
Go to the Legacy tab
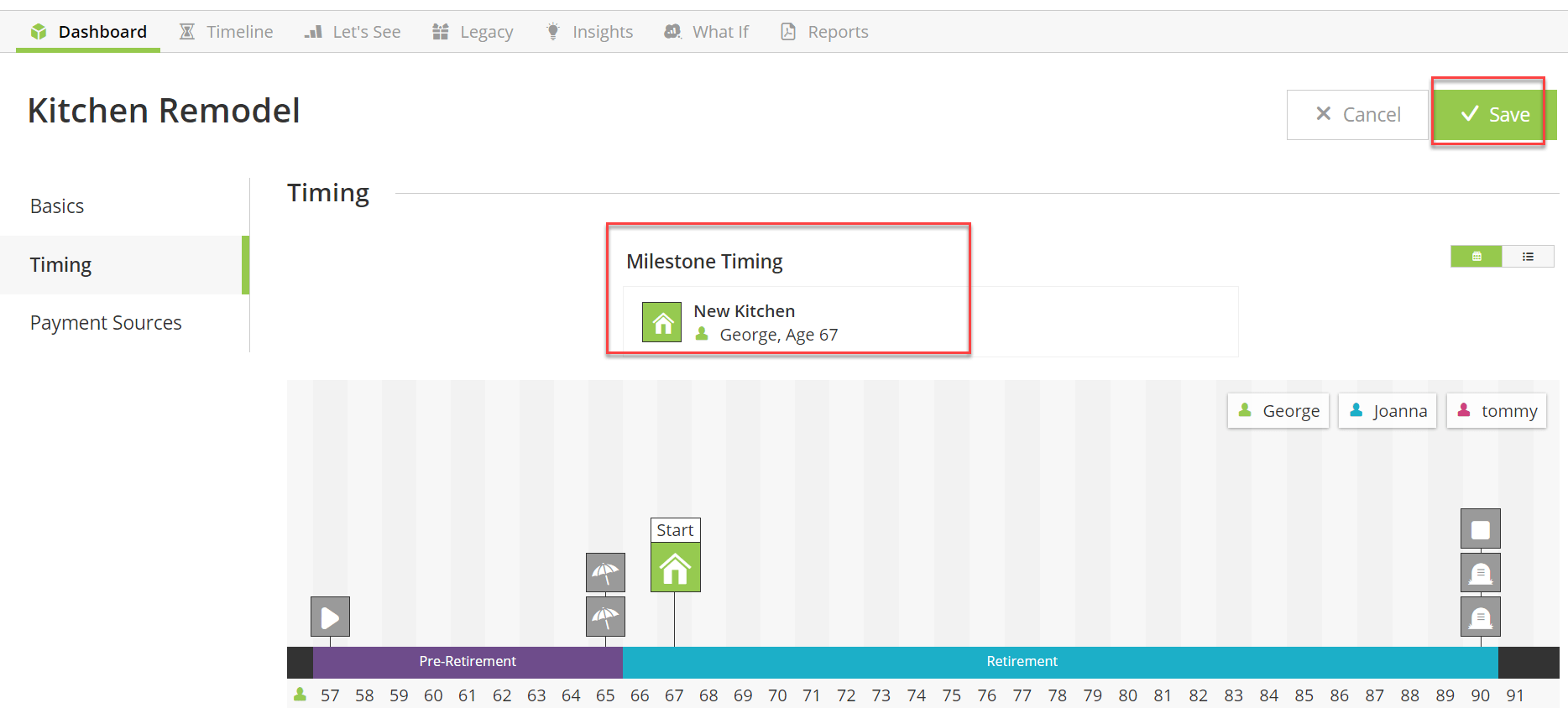pyautogui.click(x=473, y=32)
